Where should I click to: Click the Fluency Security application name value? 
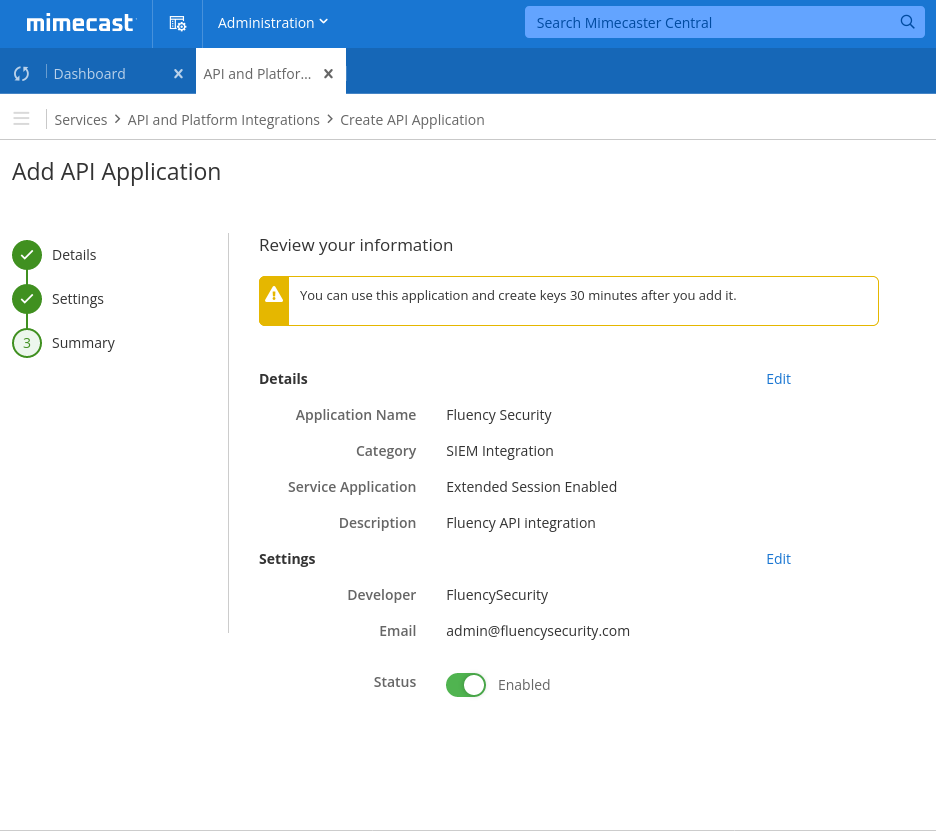tap(499, 415)
